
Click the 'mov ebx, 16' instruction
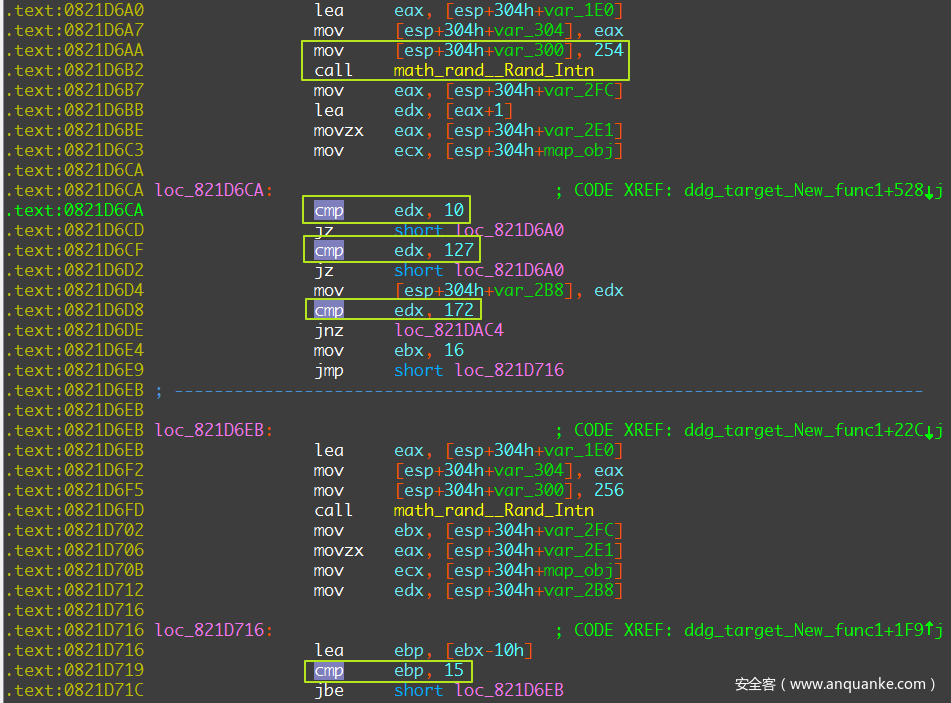click(389, 350)
